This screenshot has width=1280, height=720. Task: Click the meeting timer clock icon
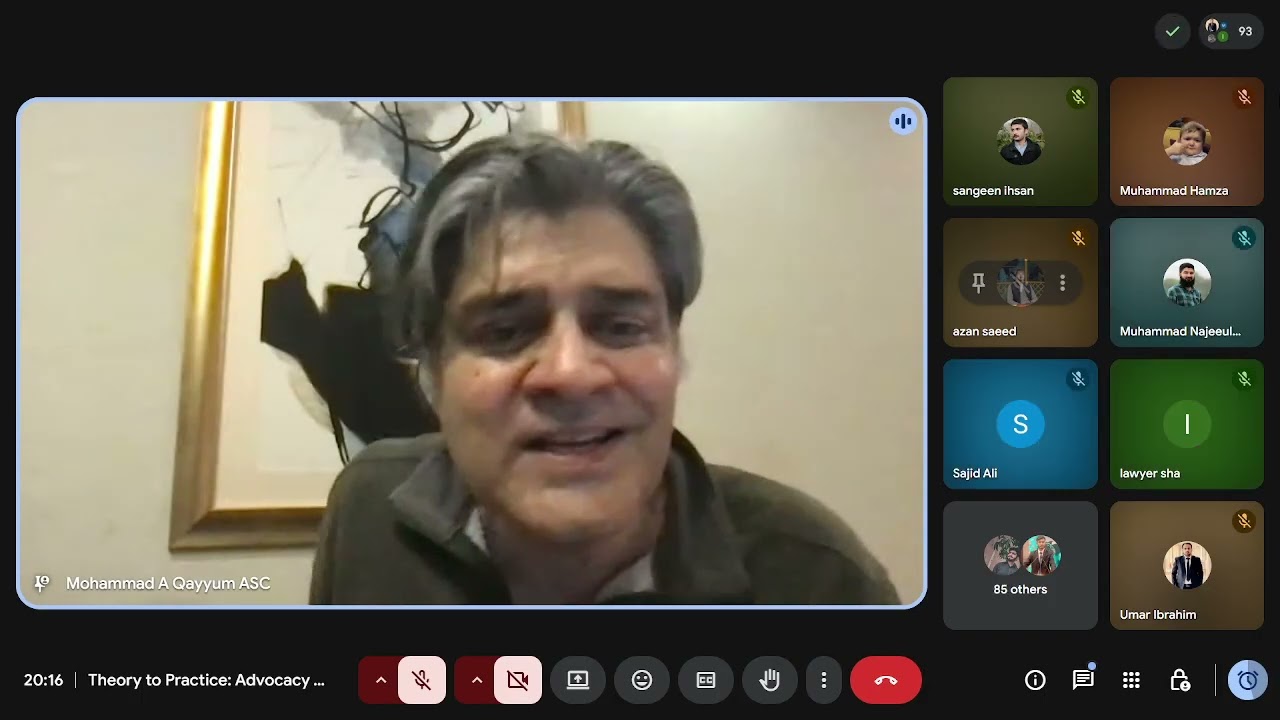coord(1247,680)
